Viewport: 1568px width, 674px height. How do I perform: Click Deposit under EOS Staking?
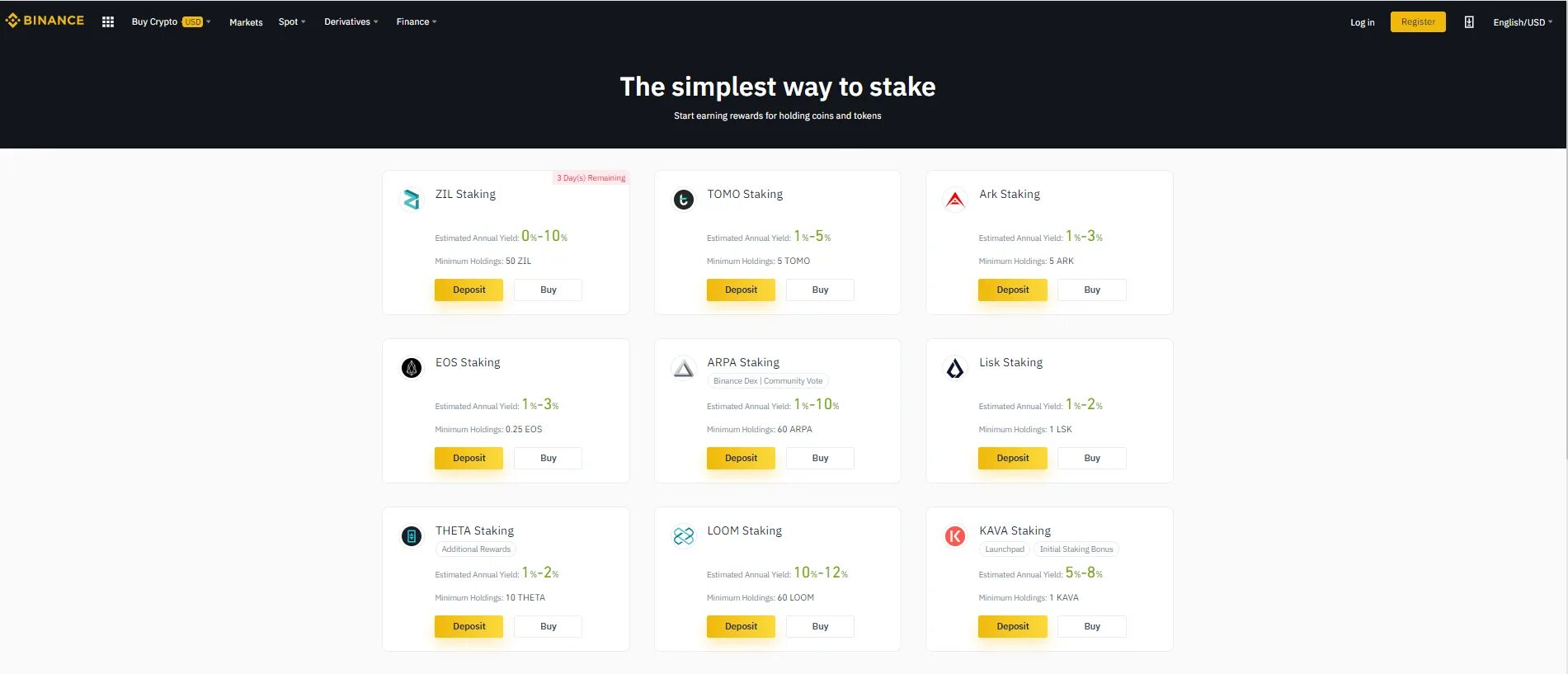click(469, 458)
